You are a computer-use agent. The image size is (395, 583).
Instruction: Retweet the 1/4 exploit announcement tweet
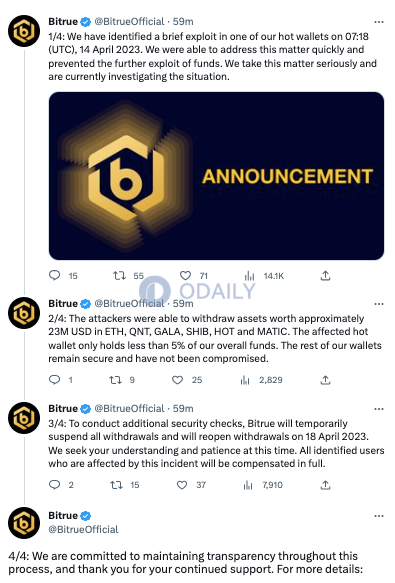[119, 276]
